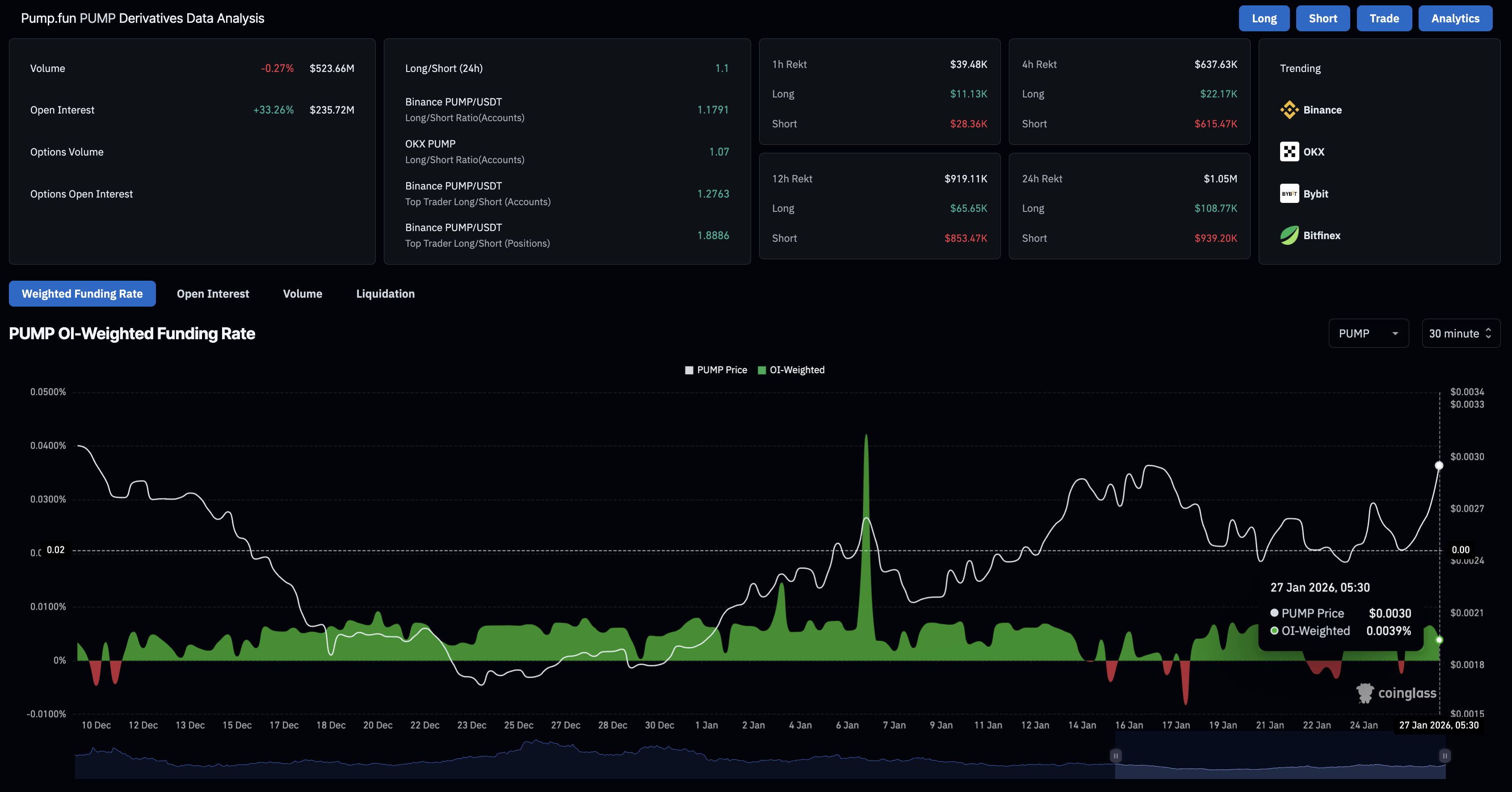
Task: Click the Binance logo icon in Trending
Action: (x=1289, y=110)
